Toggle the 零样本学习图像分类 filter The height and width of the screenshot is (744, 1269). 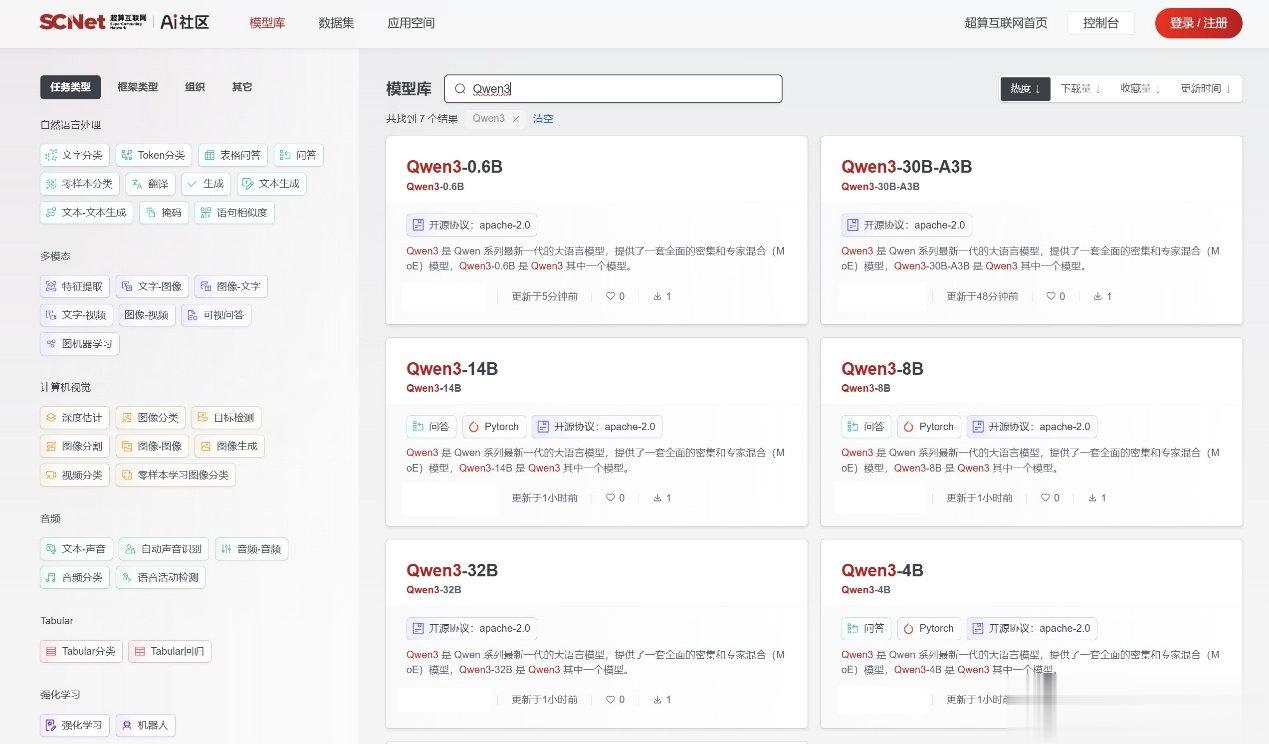point(175,475)
